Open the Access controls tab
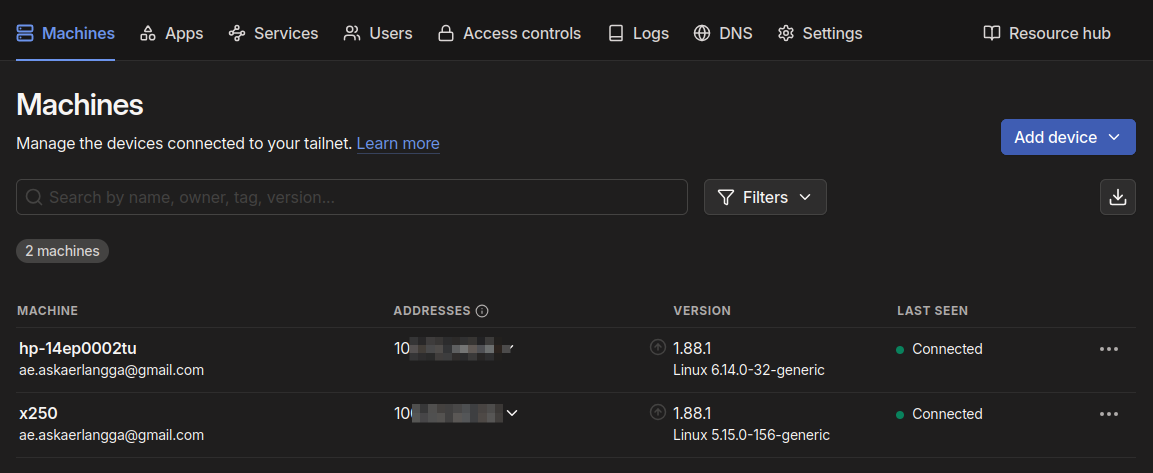Viewport: 1153px width, 473px height. pyautogui.click(x=509, y=33)
